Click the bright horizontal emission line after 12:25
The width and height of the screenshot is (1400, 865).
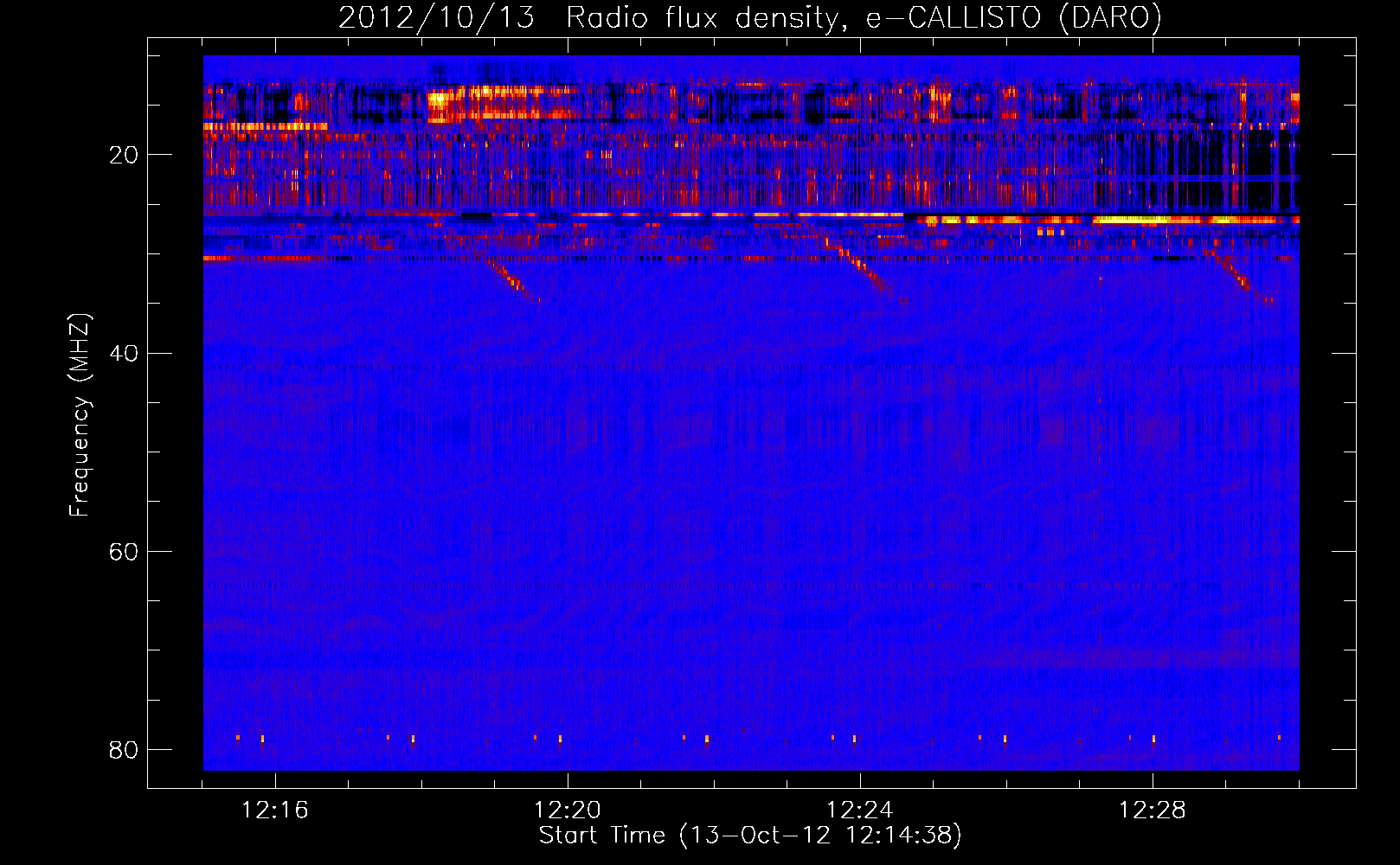1108,221
